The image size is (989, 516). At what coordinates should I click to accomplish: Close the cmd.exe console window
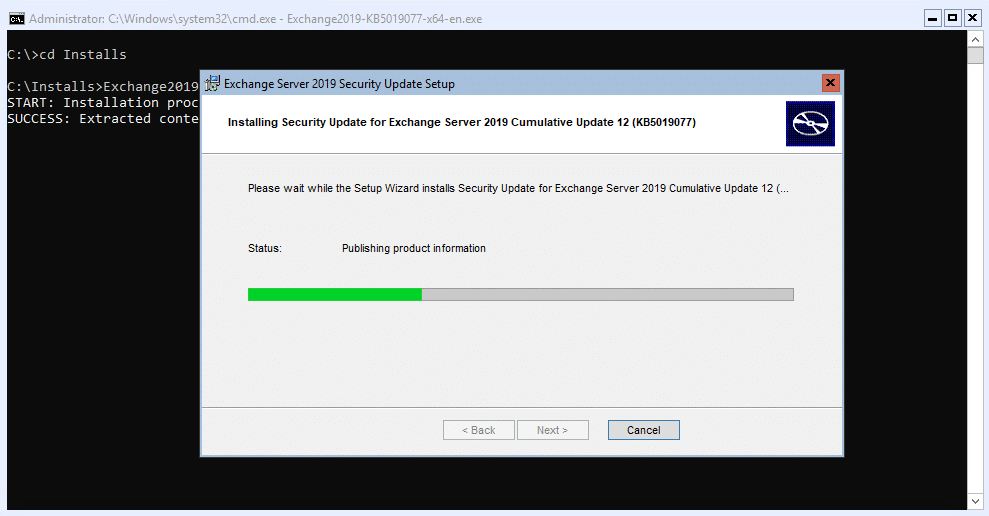click(x=973, y=18)
